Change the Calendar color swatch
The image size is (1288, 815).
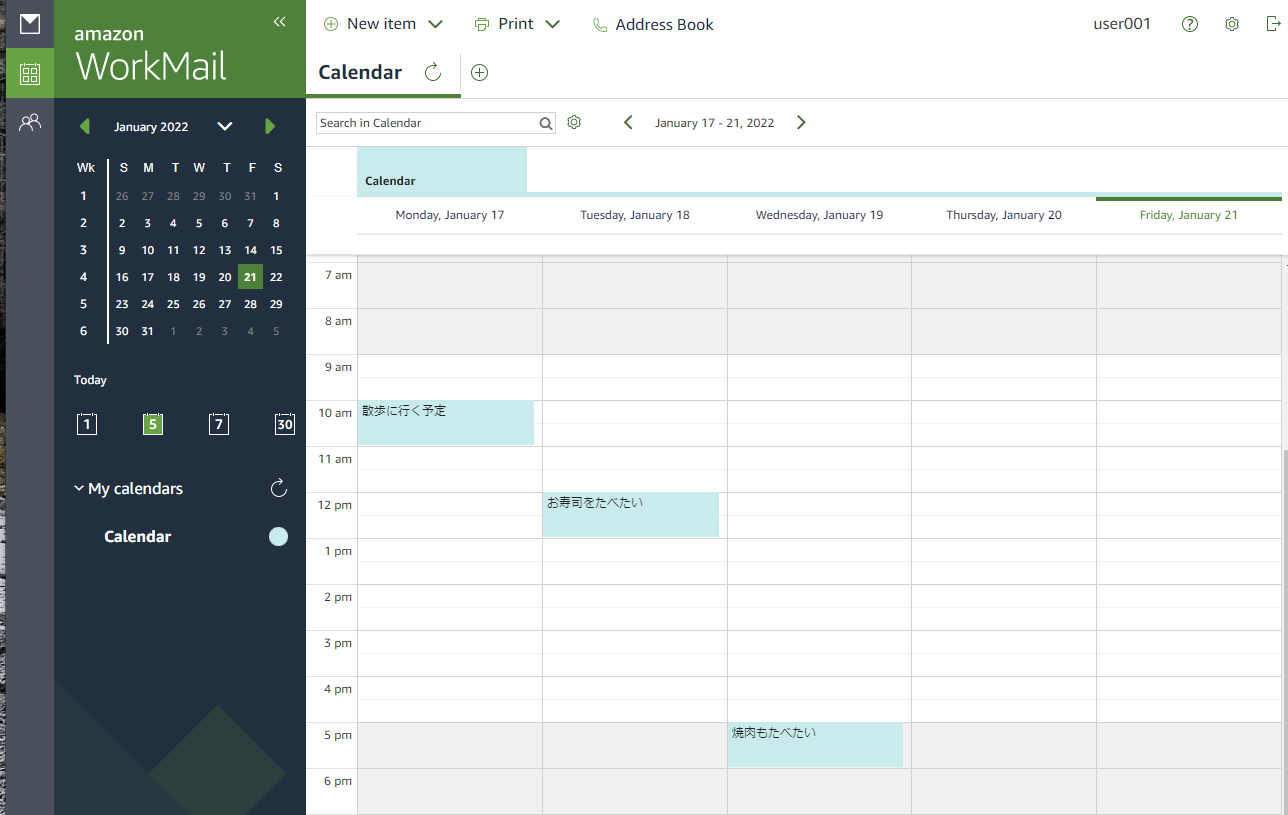[278, 536]
